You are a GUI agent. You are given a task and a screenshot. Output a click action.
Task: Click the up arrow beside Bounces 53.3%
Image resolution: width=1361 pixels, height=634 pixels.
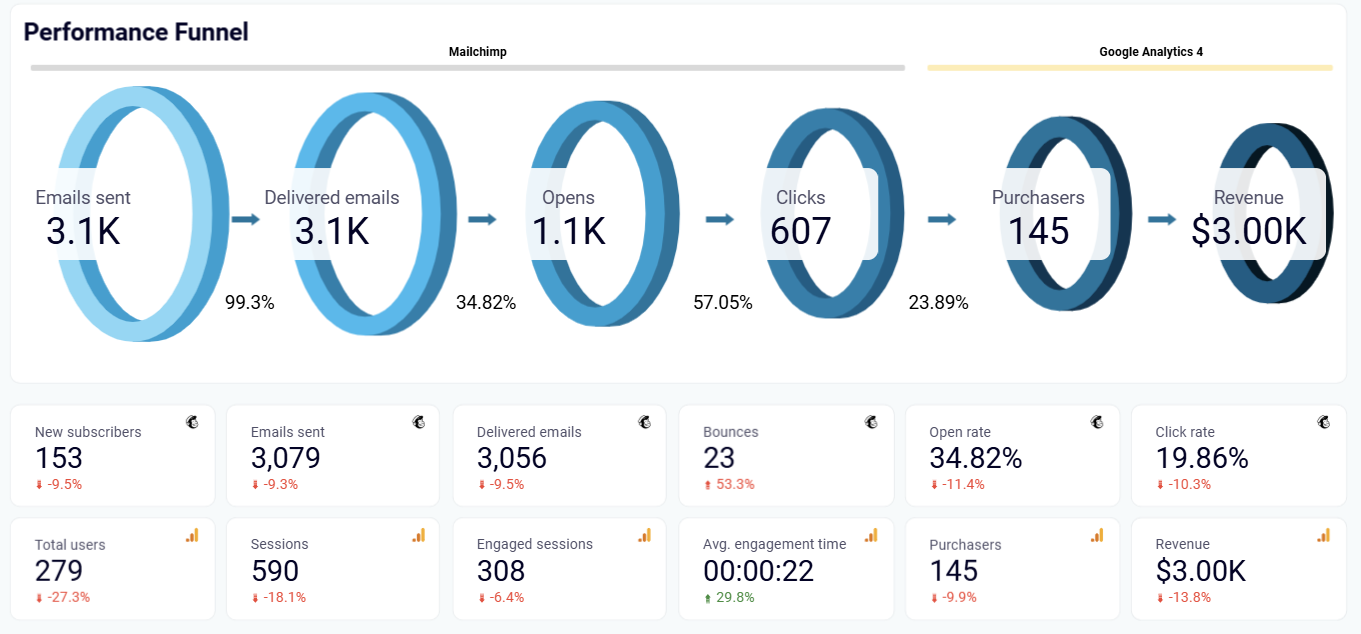point(709,485)
